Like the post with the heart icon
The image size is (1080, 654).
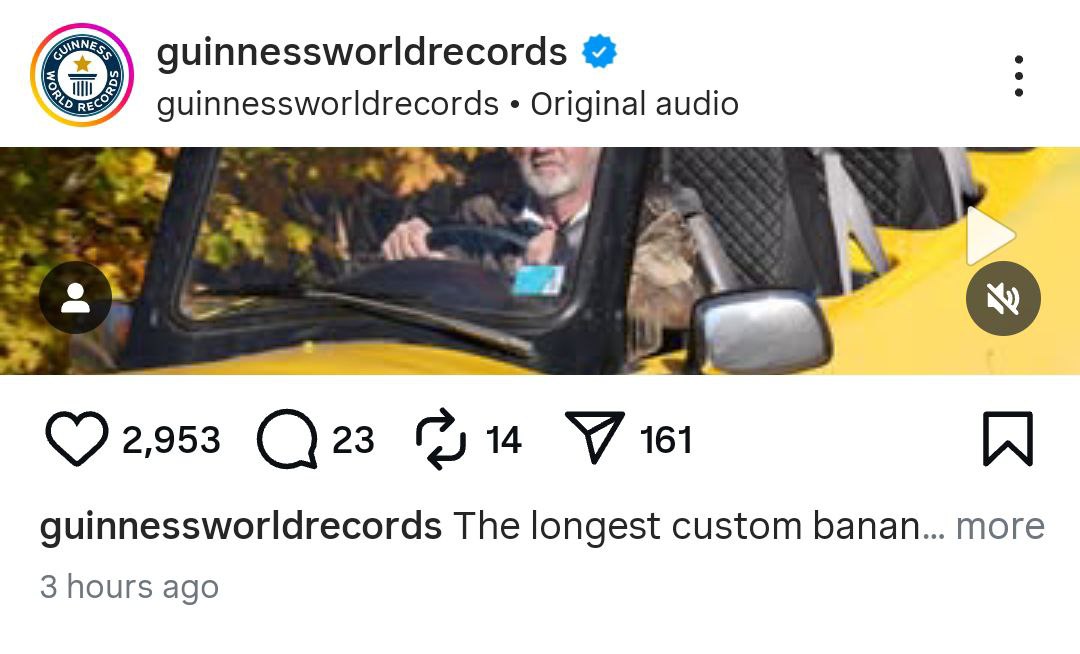tap(76, 439)
